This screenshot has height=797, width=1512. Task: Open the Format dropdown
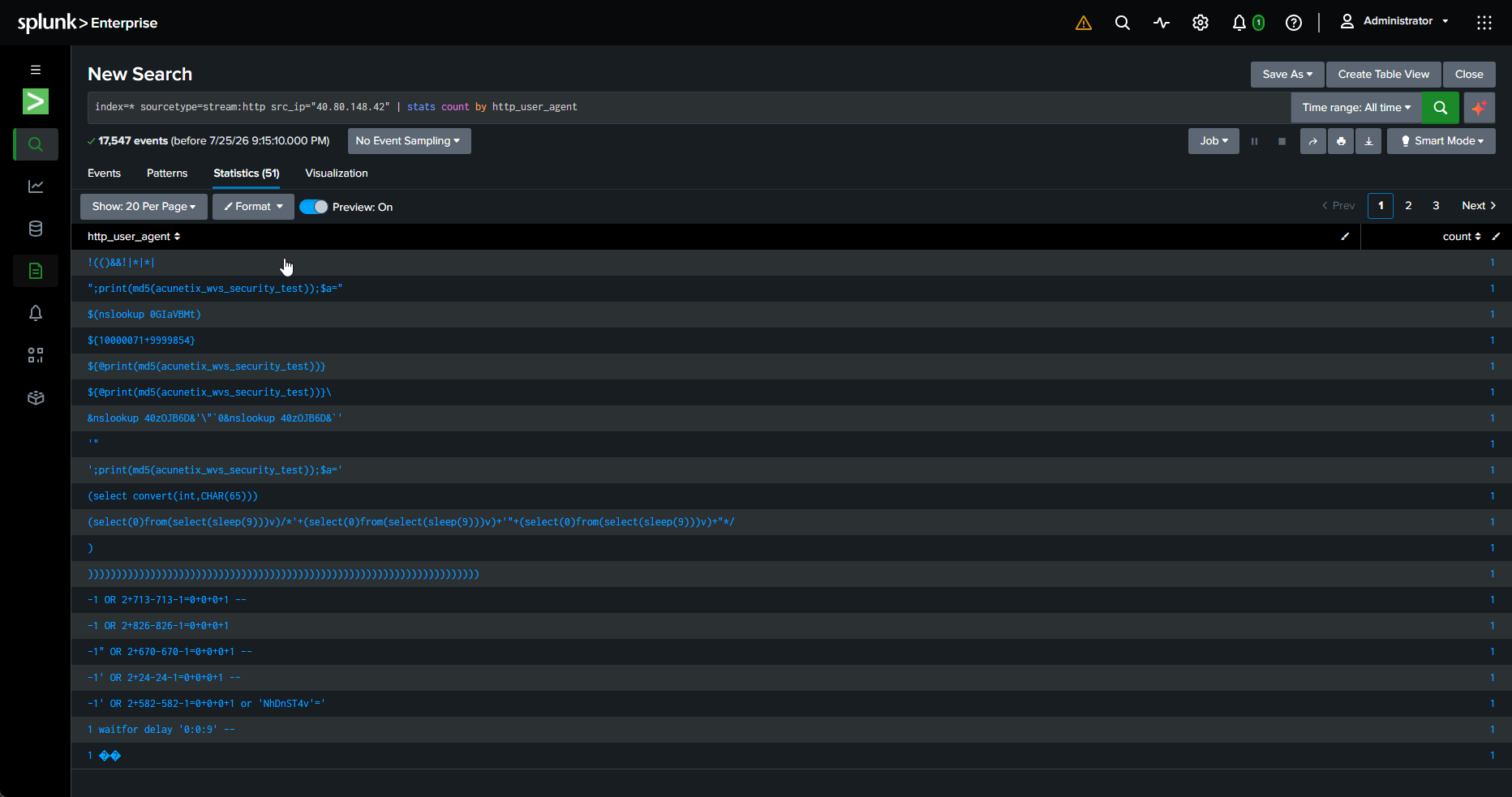pyautogui.click(x=253, y=207)
